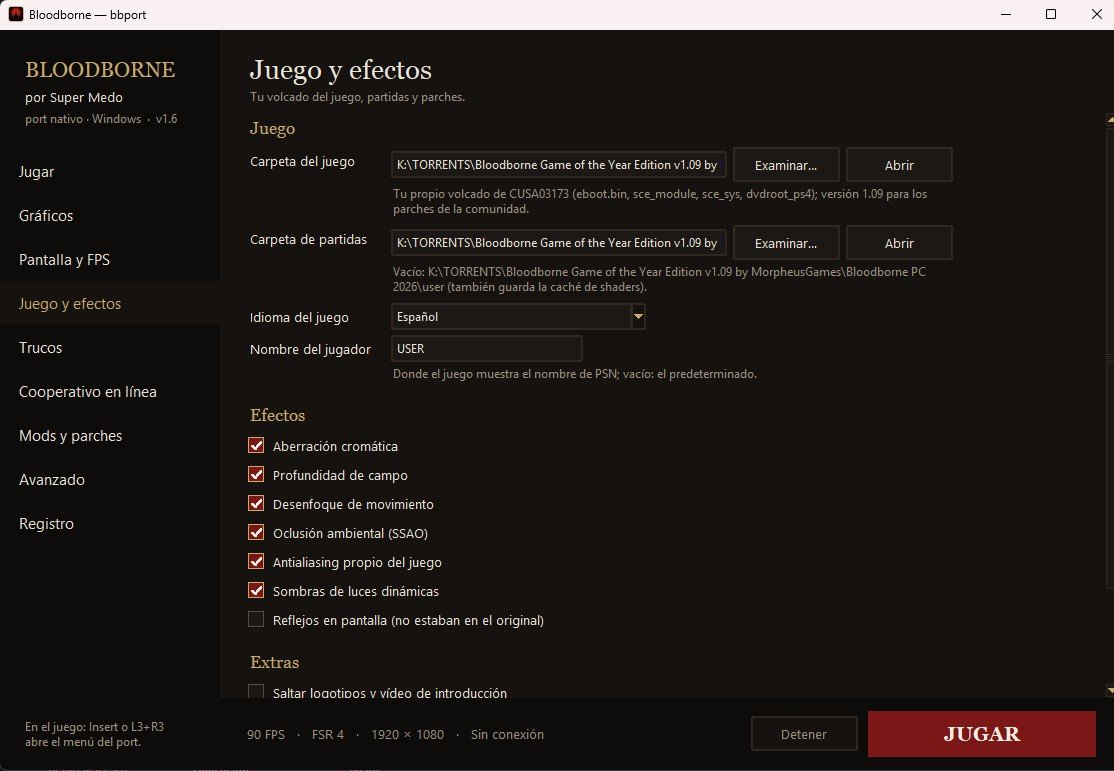Enable Reflejos en pantalla checkbox
The image size is (1114, 771).
click(256, 620)
